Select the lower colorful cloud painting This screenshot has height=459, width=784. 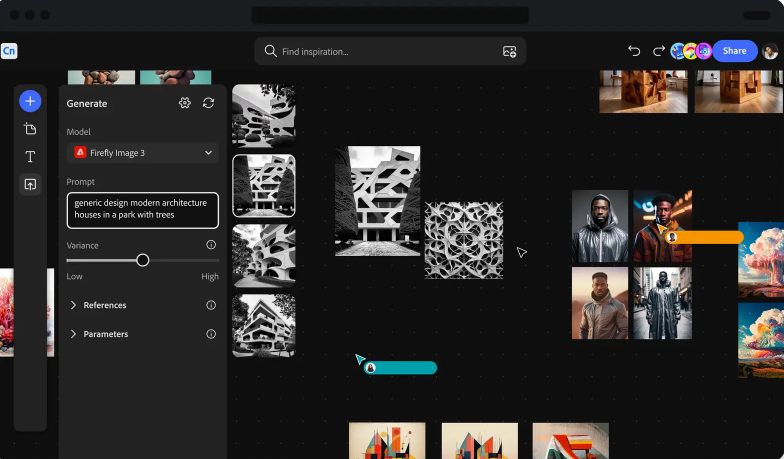(761, 340)
